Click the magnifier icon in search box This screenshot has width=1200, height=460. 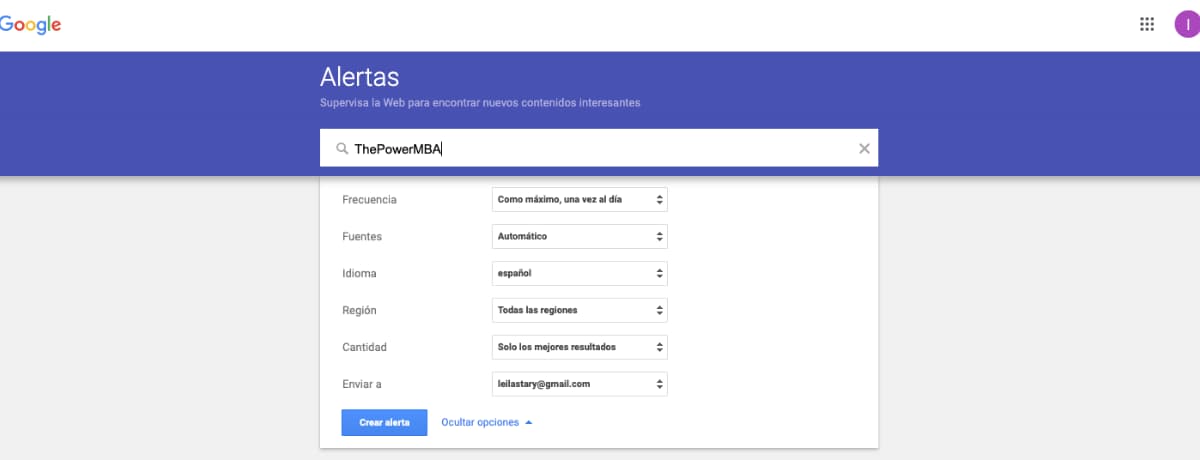tap(341, 149)
